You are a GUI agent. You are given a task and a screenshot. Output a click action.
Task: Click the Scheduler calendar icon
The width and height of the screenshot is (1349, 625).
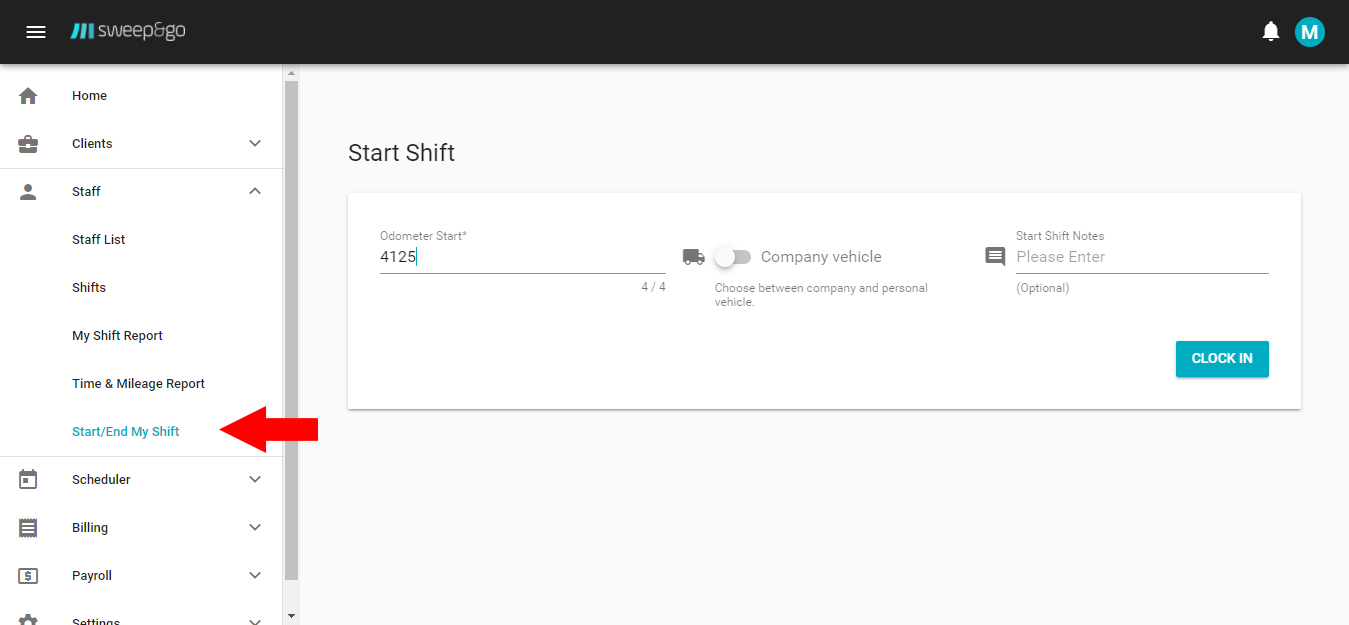point(28,480)
